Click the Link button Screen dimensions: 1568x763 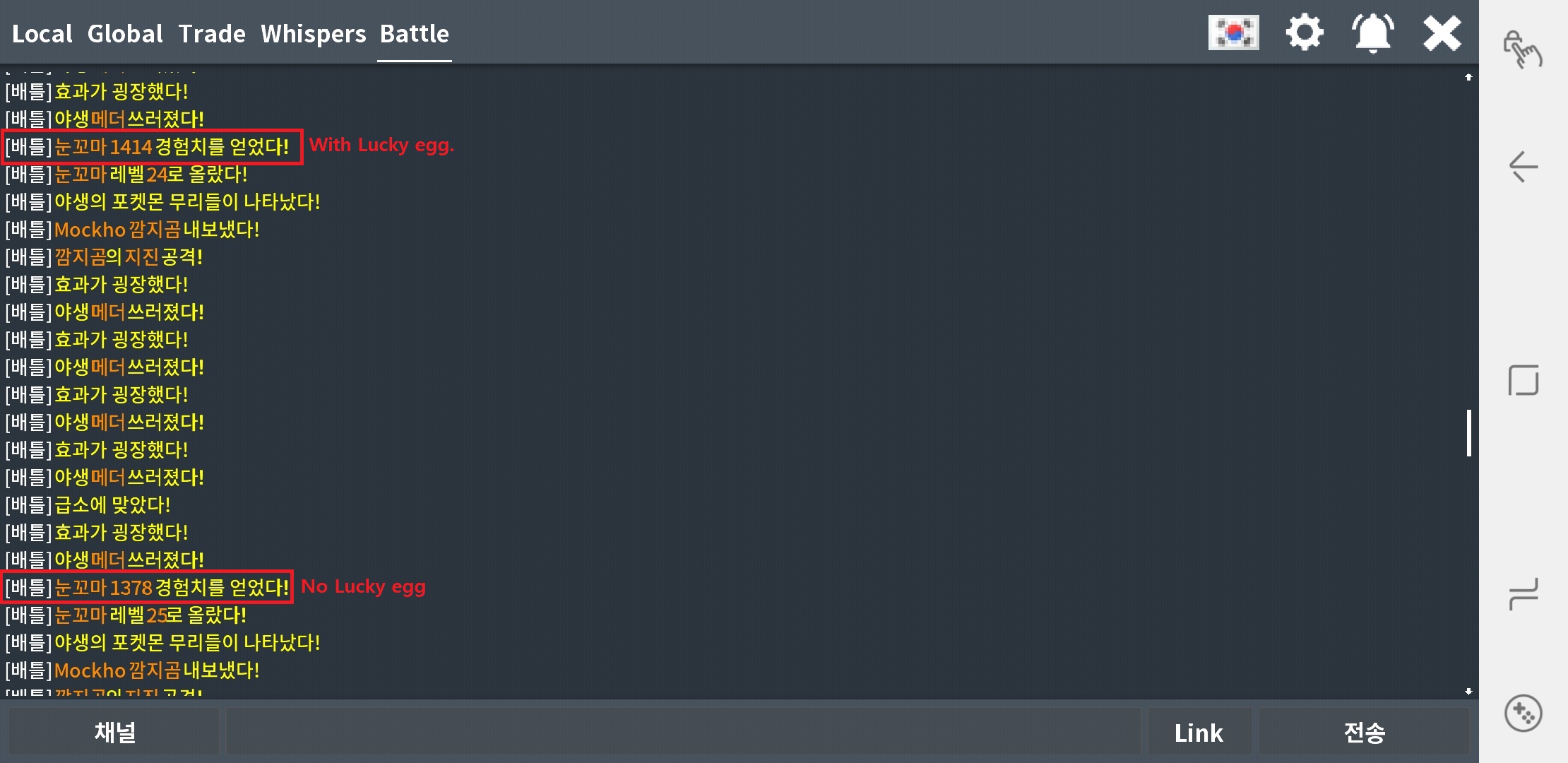click(1199, 733)
